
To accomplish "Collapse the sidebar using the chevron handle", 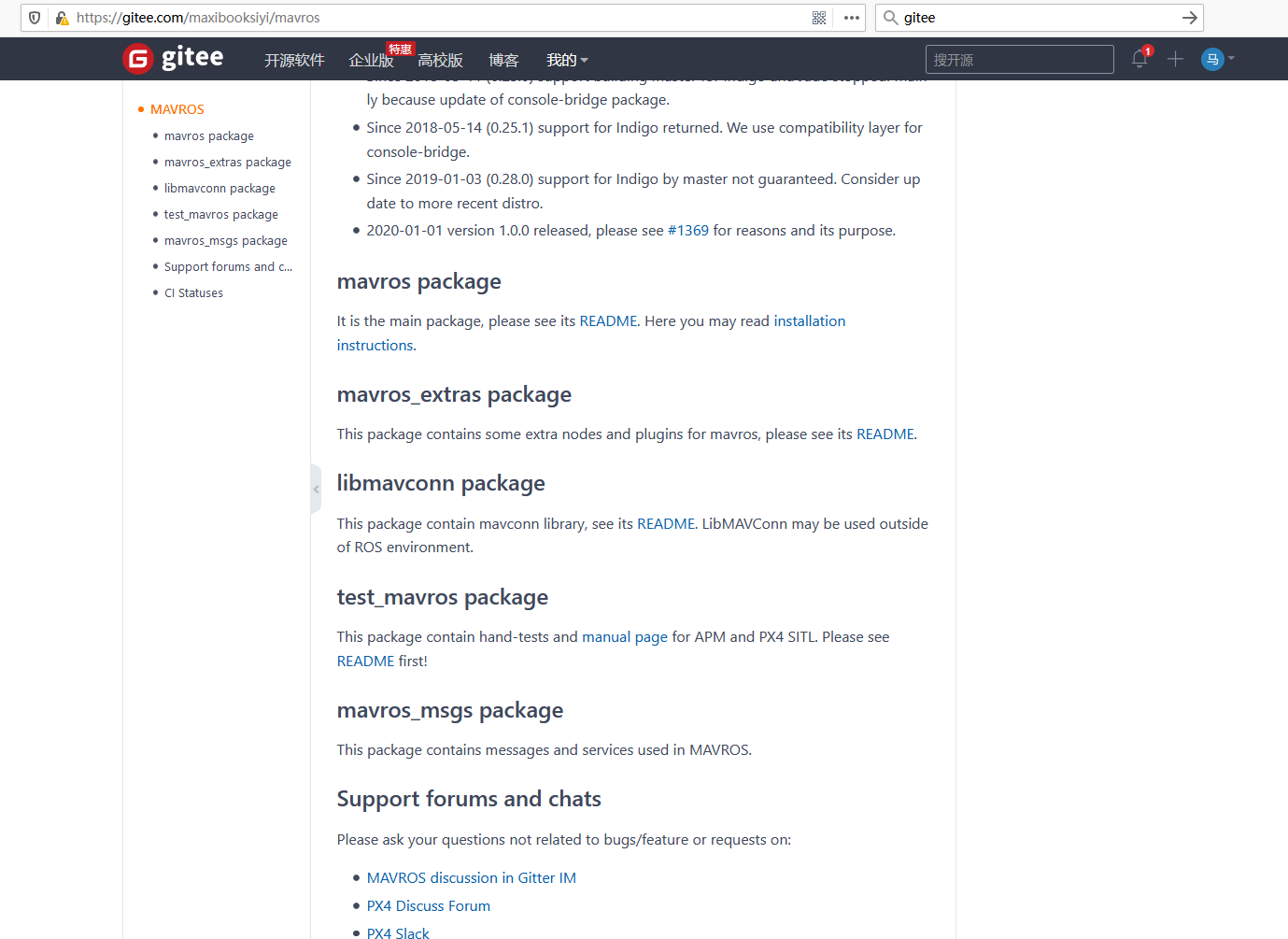I will click(x=316, y=489).
